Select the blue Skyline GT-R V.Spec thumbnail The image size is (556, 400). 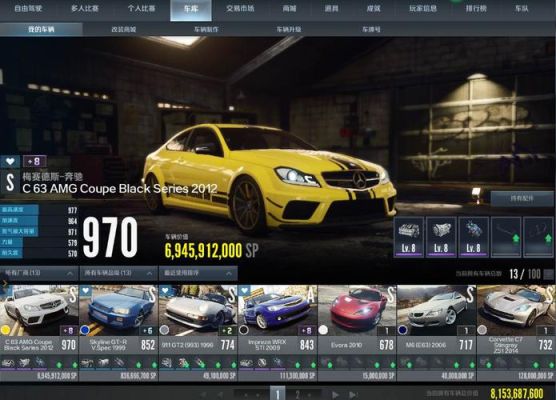(118, 310)
